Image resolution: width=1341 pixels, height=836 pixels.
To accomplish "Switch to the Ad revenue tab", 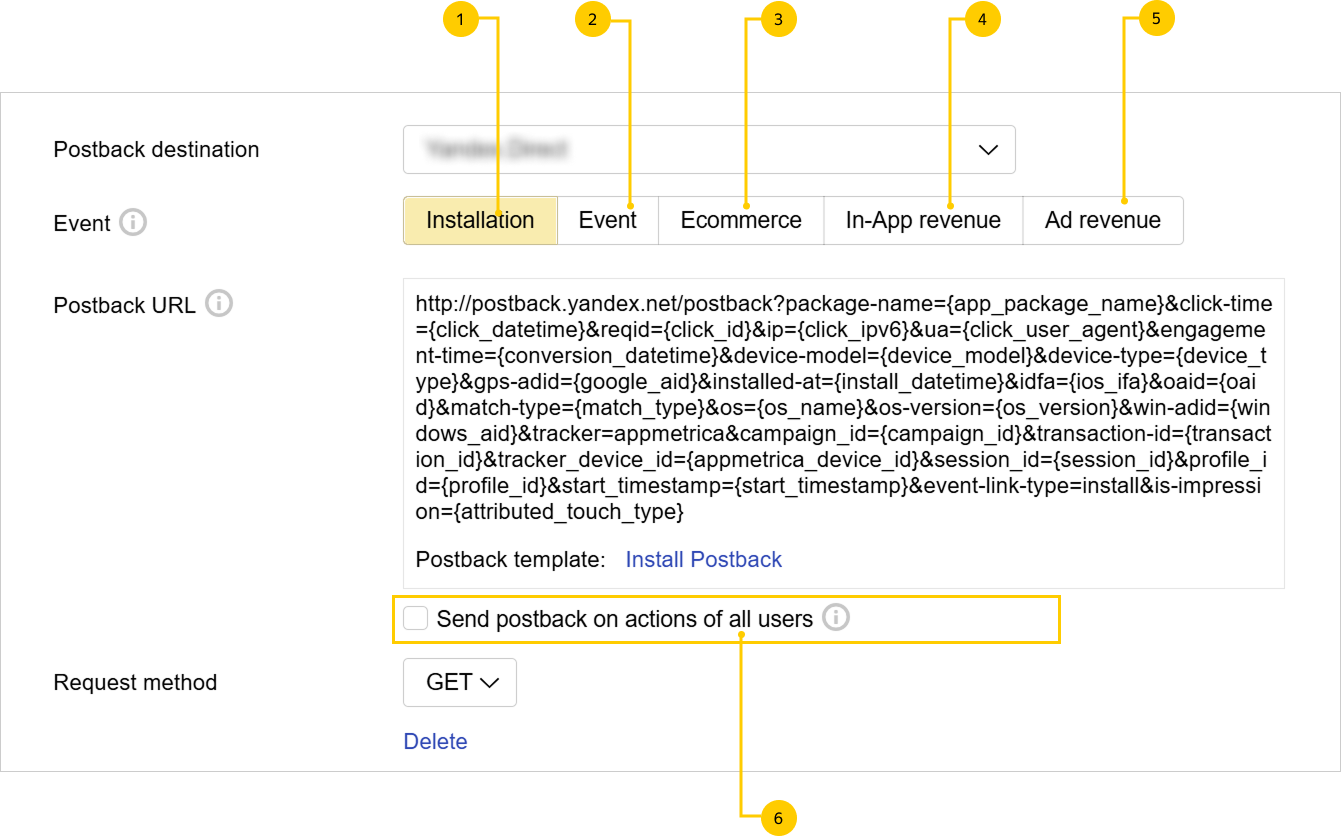I will click(x=1102, y=220).
